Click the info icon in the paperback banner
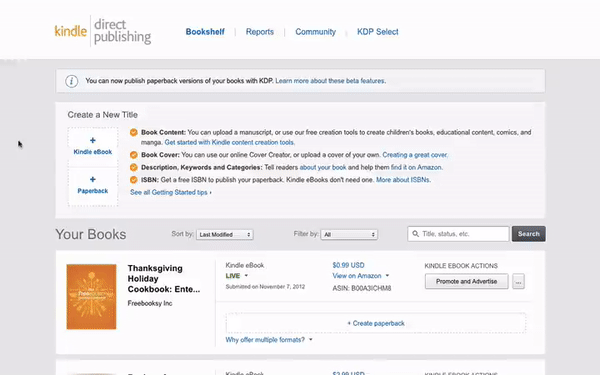 [72, 81]
